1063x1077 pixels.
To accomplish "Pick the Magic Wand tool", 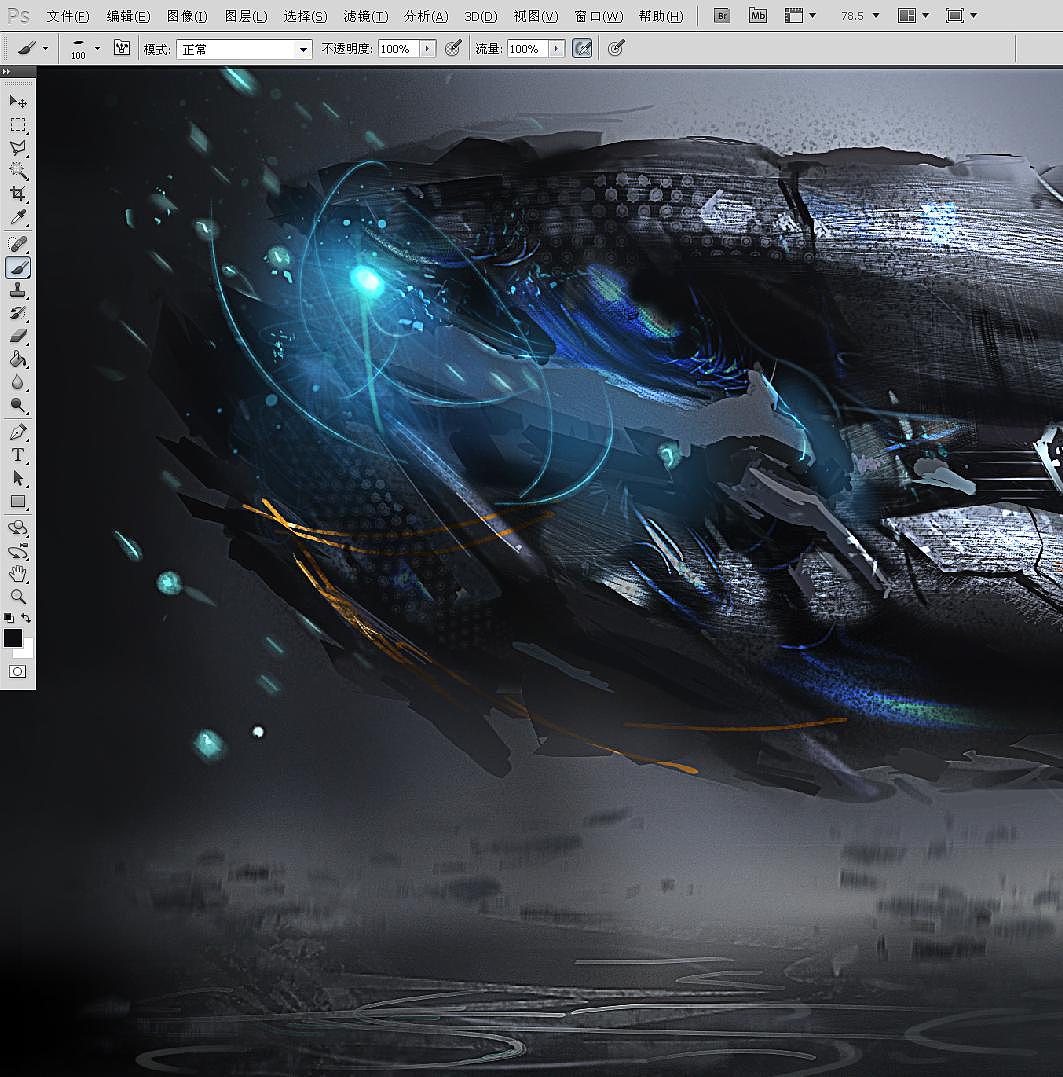I will 18,171.
